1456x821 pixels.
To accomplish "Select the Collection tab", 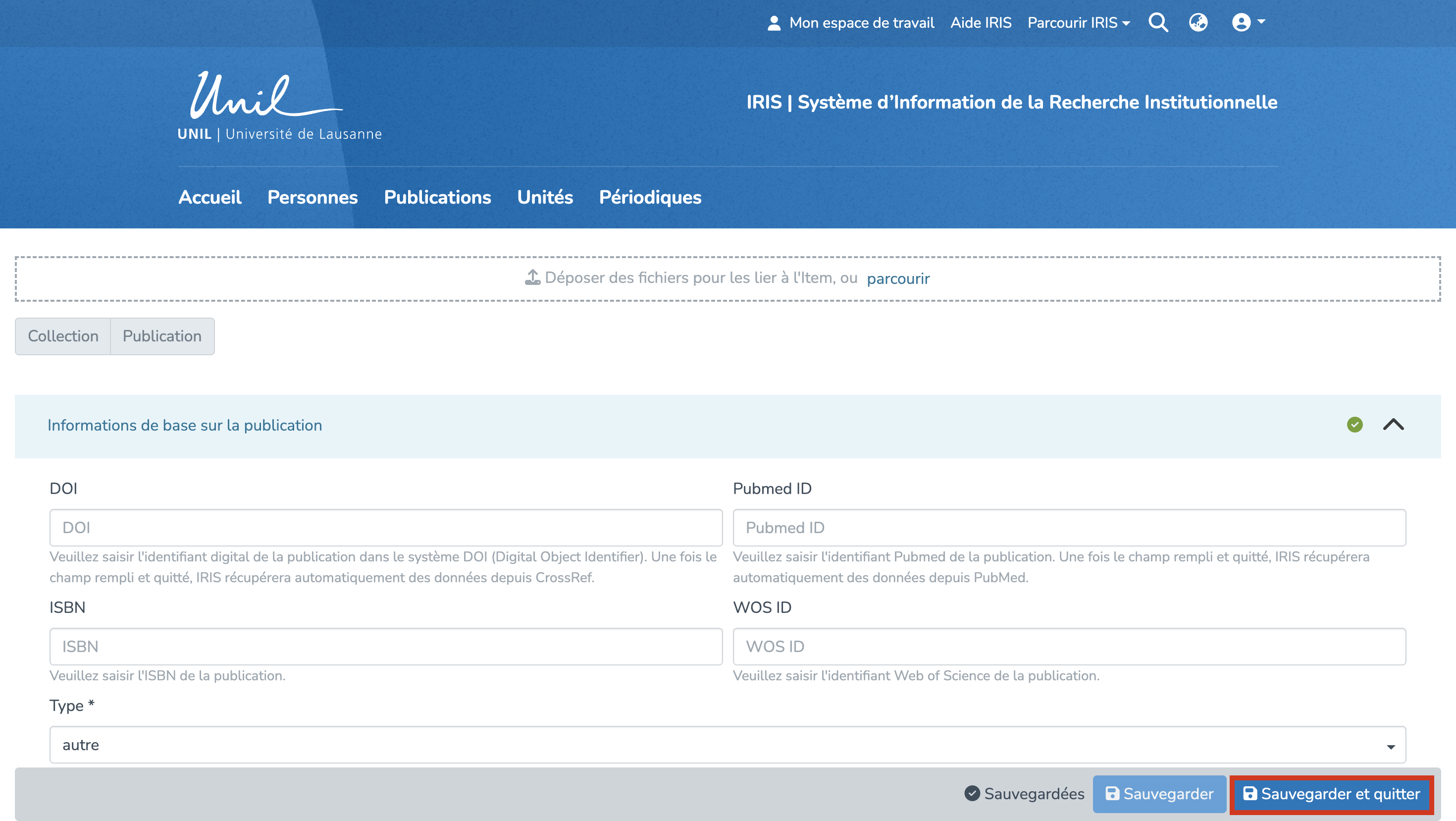I will click(x=63, y=336).
